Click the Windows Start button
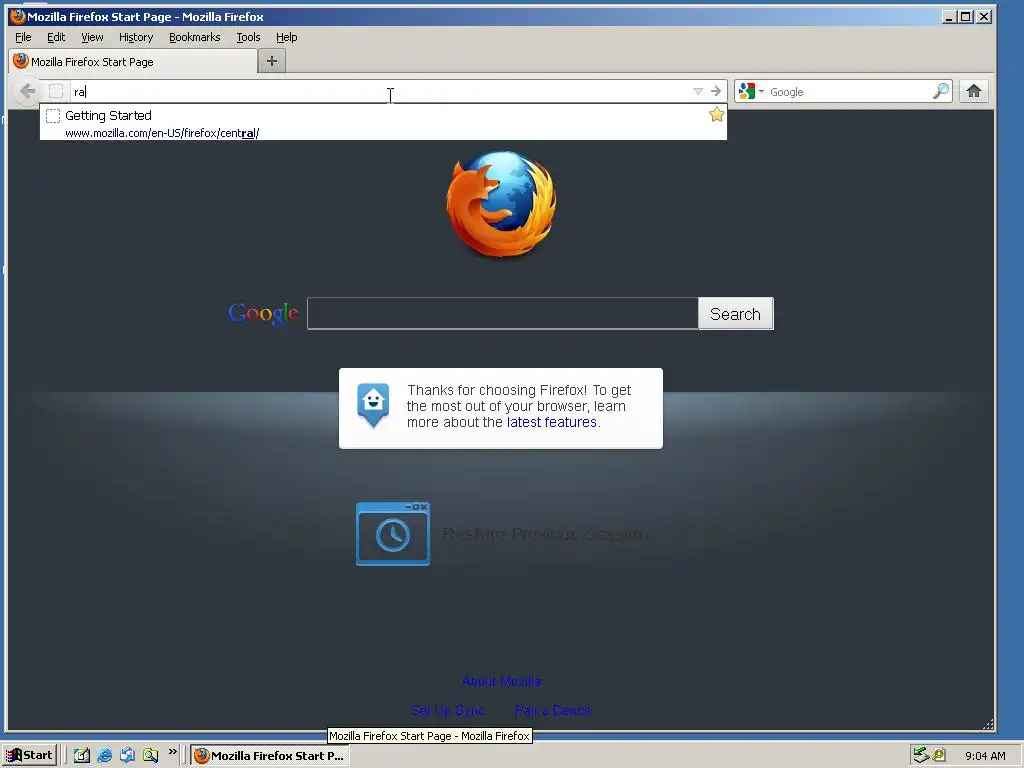The height and width of the screenshot is (768, 1024). 30,755
